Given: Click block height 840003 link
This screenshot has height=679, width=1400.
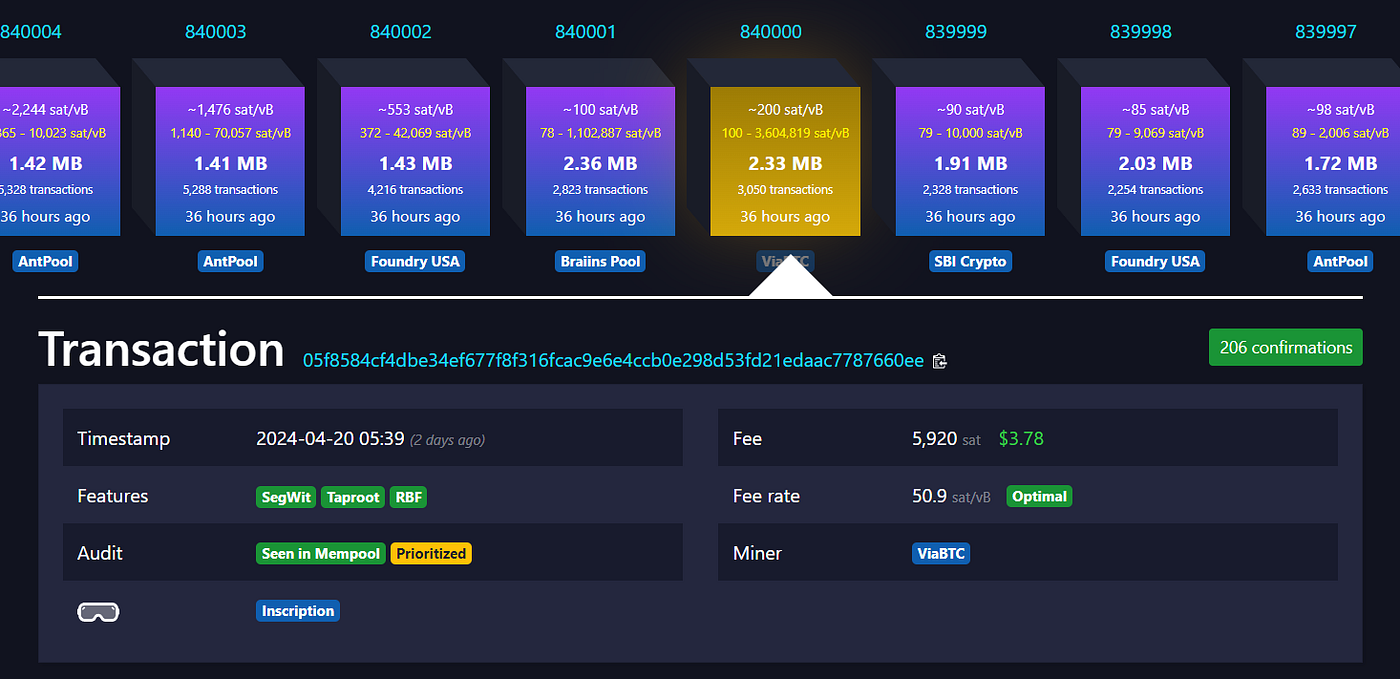Looking at the screenshot, I should pos(216,32).
